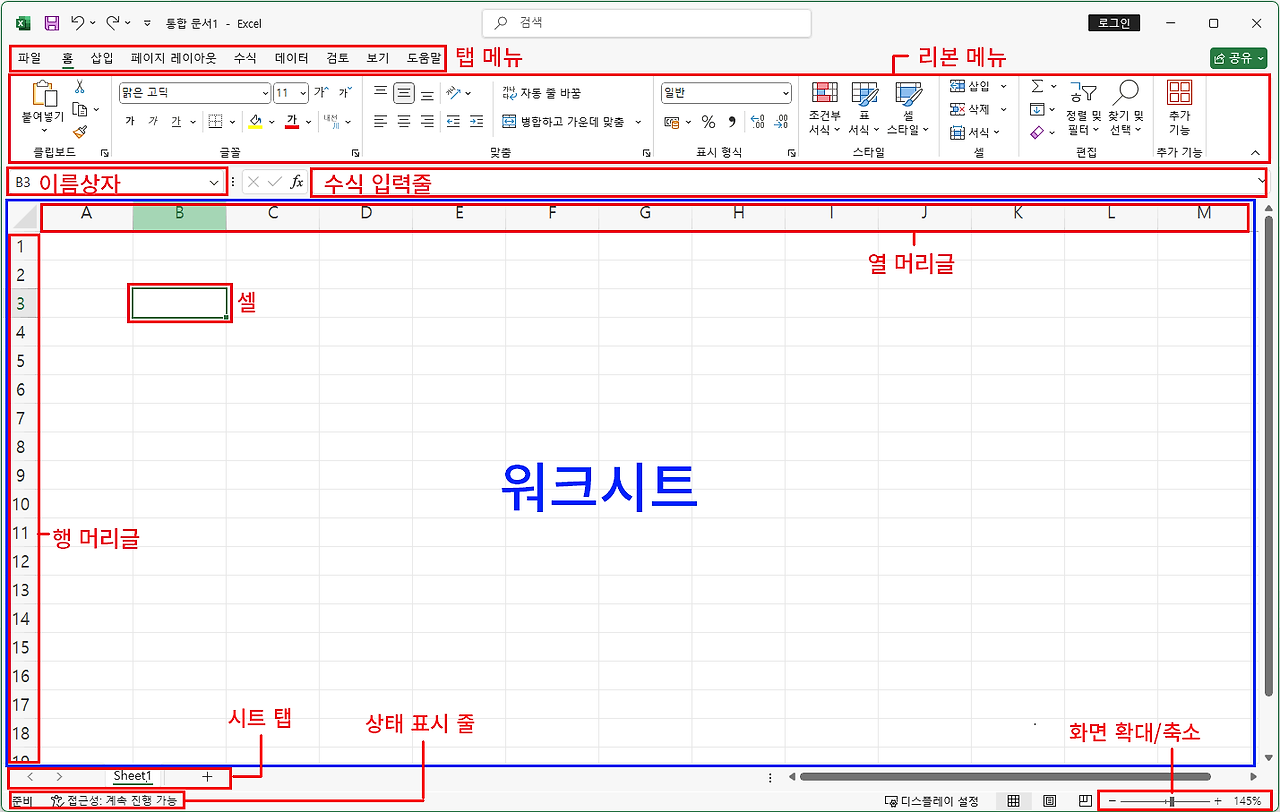The image size is (1280, 812).
Task: Switch to Page Break Preview icon
Action: pos(1085,801)
